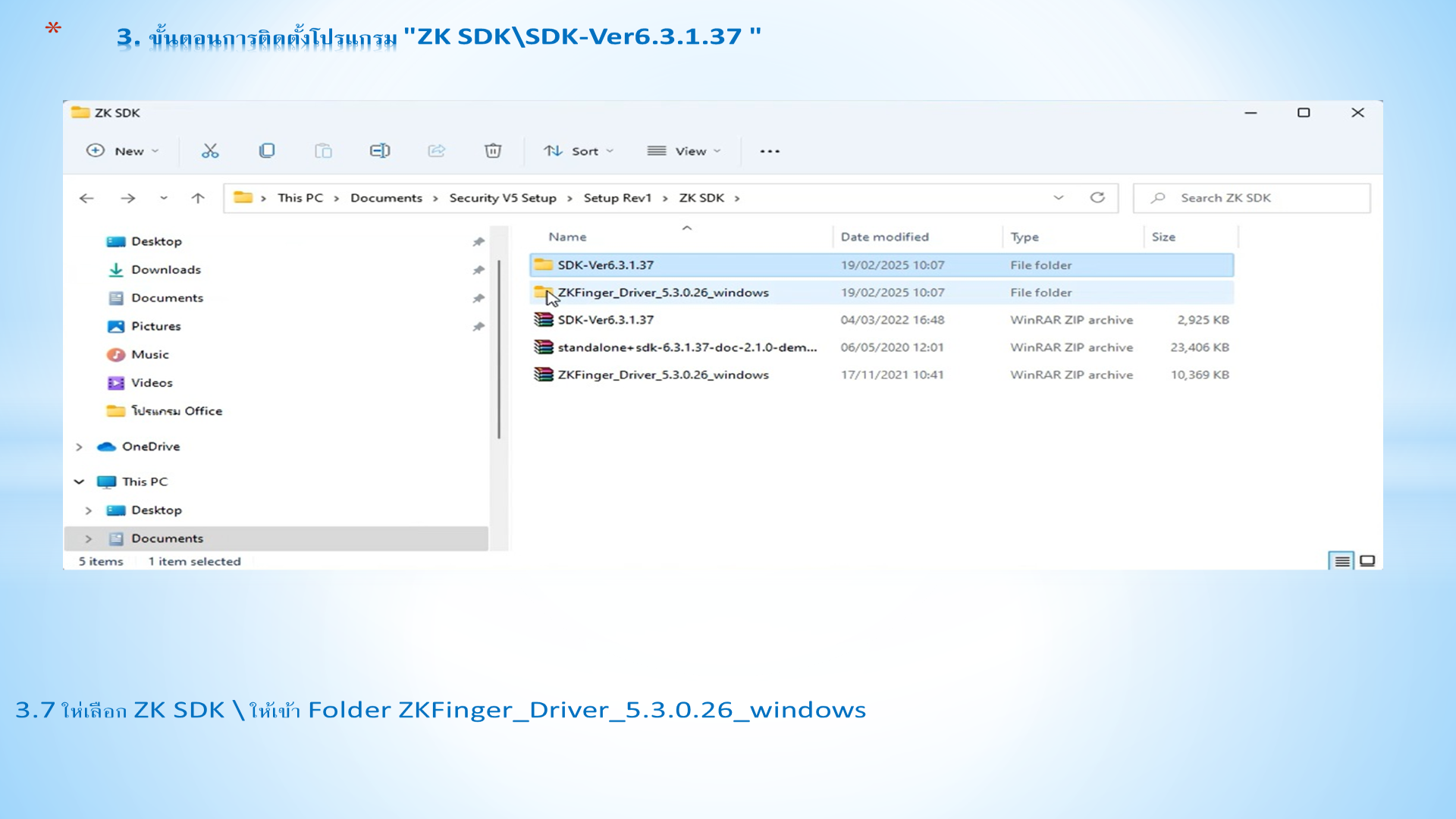1456x819 pixels.
Task: Click the ZKFinger_Driver ZIP archive icon
Action: 544,375
